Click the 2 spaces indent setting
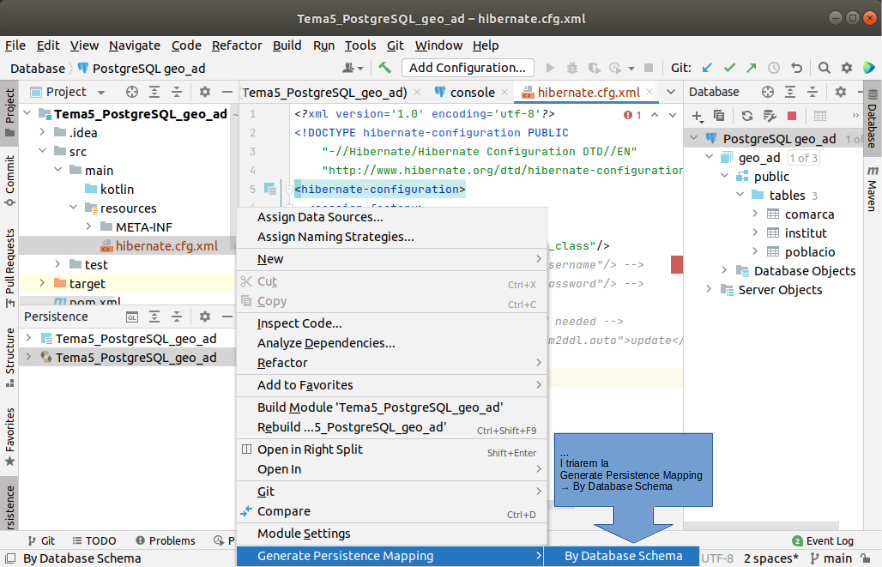The height and width of the screenshot is (567, 882). tap(771, 558)
